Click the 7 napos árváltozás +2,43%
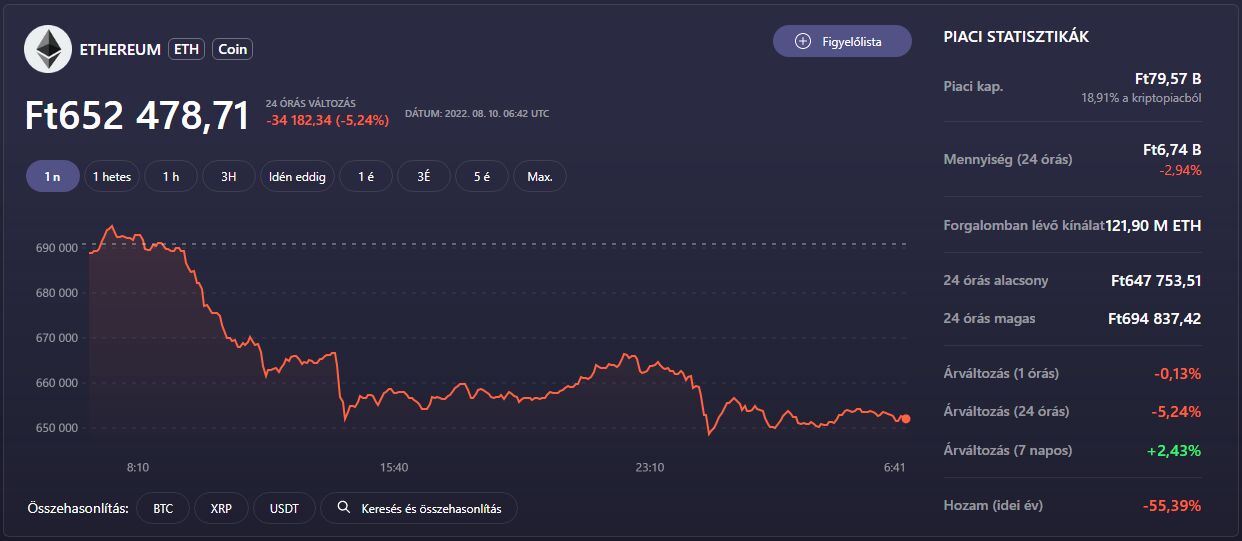The width and height of the screenshot is (1242, 541). pos(1174,451)
